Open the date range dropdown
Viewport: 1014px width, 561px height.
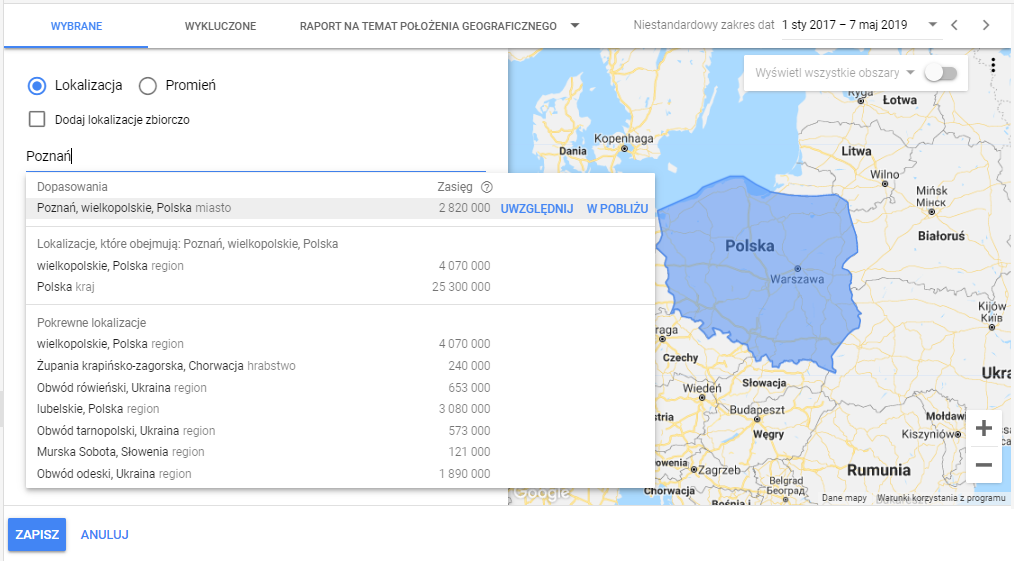point(932,25)
